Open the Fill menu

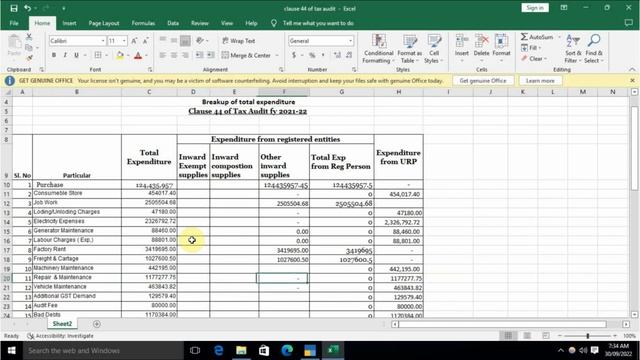coord(531,48)
